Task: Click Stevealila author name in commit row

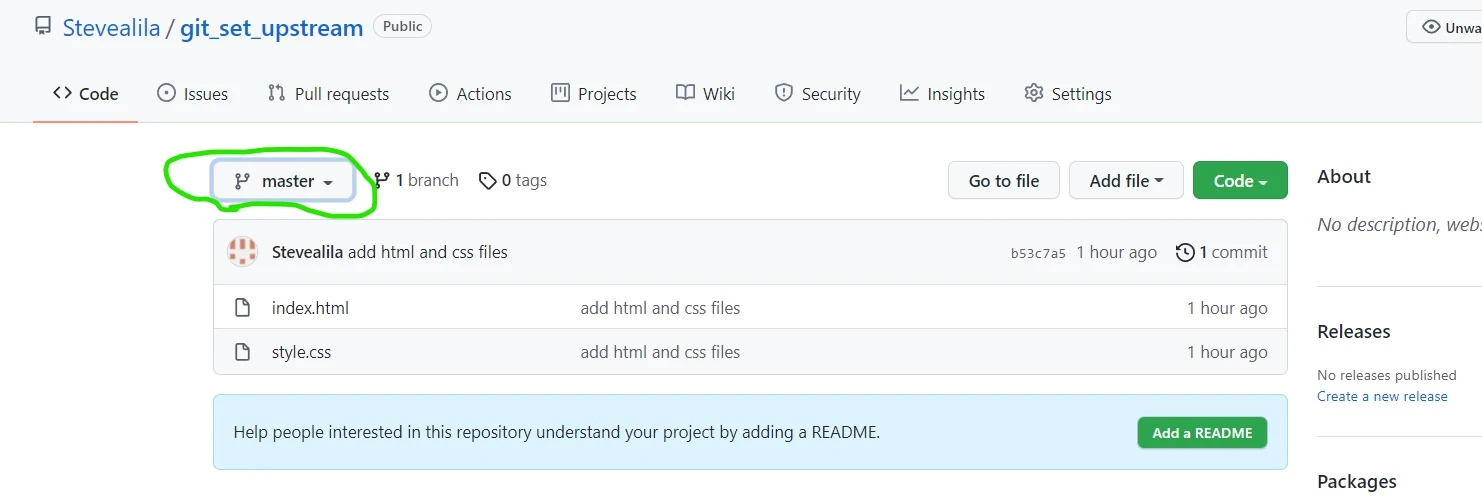Action: coord(307,252)
